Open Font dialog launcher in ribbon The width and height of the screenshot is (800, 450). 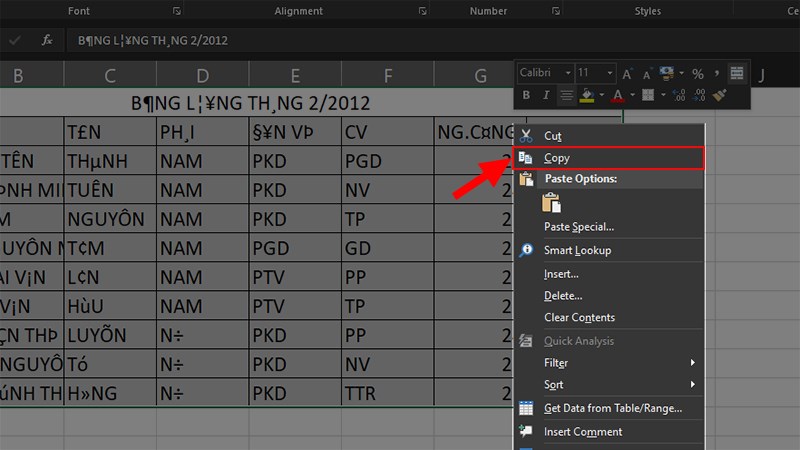(x=177, y=11)
